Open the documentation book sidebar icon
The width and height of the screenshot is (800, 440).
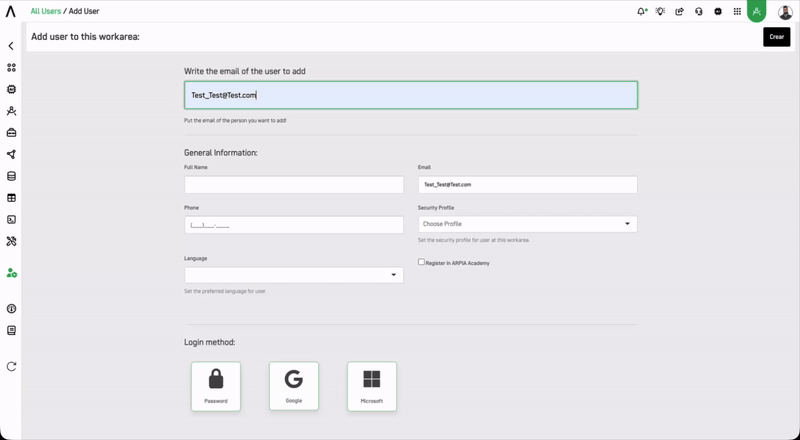[11, 331]
